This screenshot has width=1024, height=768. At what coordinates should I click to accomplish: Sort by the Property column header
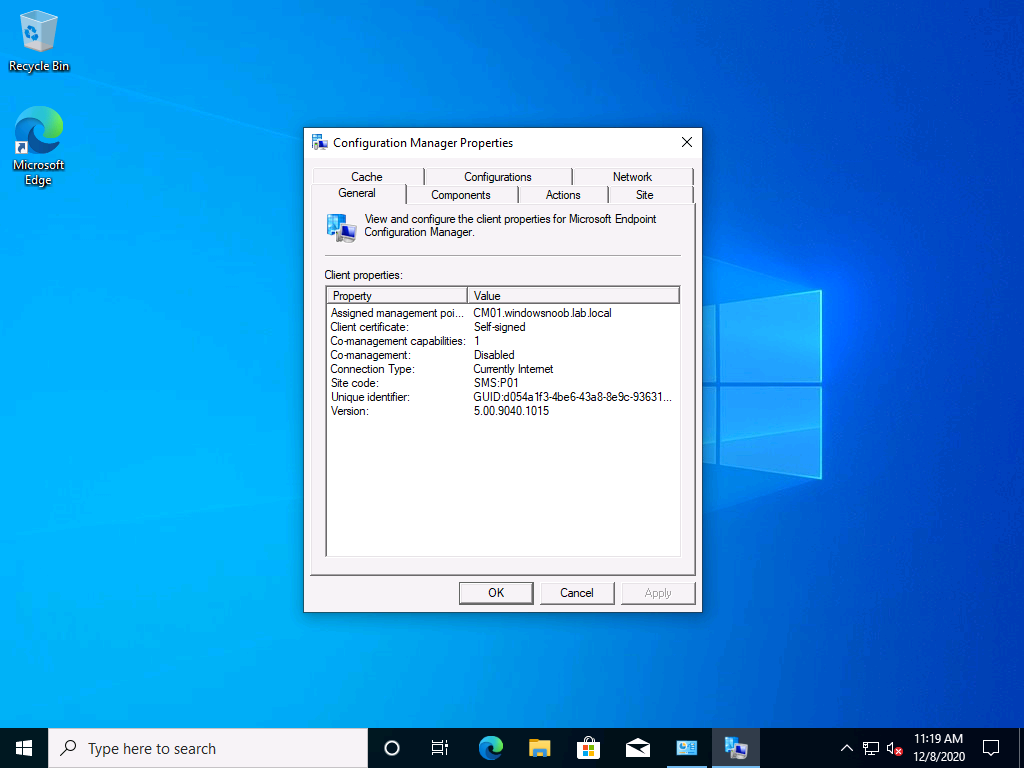click(x=397, y=296)
